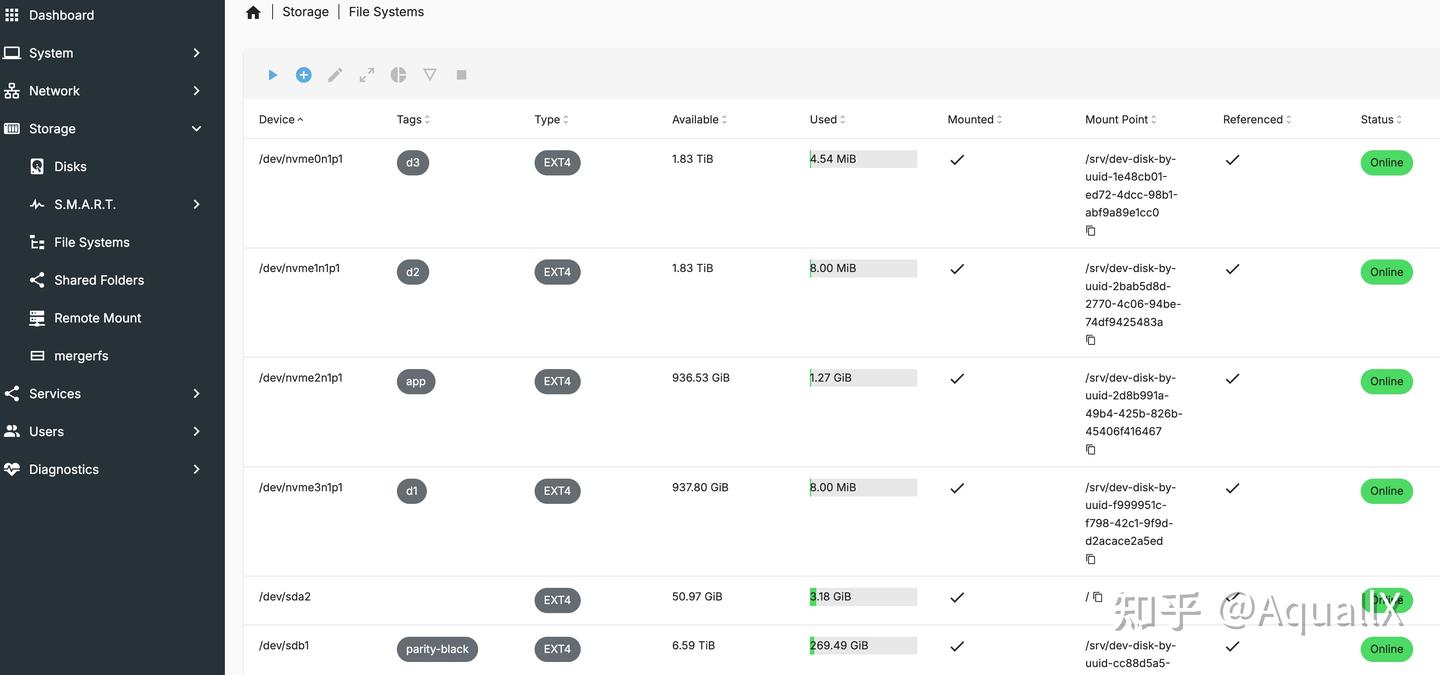Expand the Network menu chevron
The width and height of the screenshot is (1440, 675).
[x=196, y=91]
